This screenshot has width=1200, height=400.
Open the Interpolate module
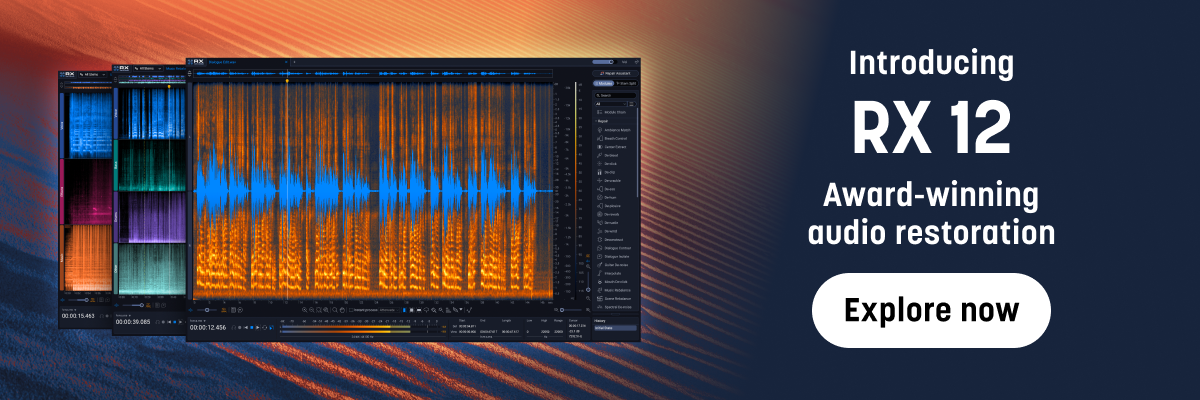[610, 273]
